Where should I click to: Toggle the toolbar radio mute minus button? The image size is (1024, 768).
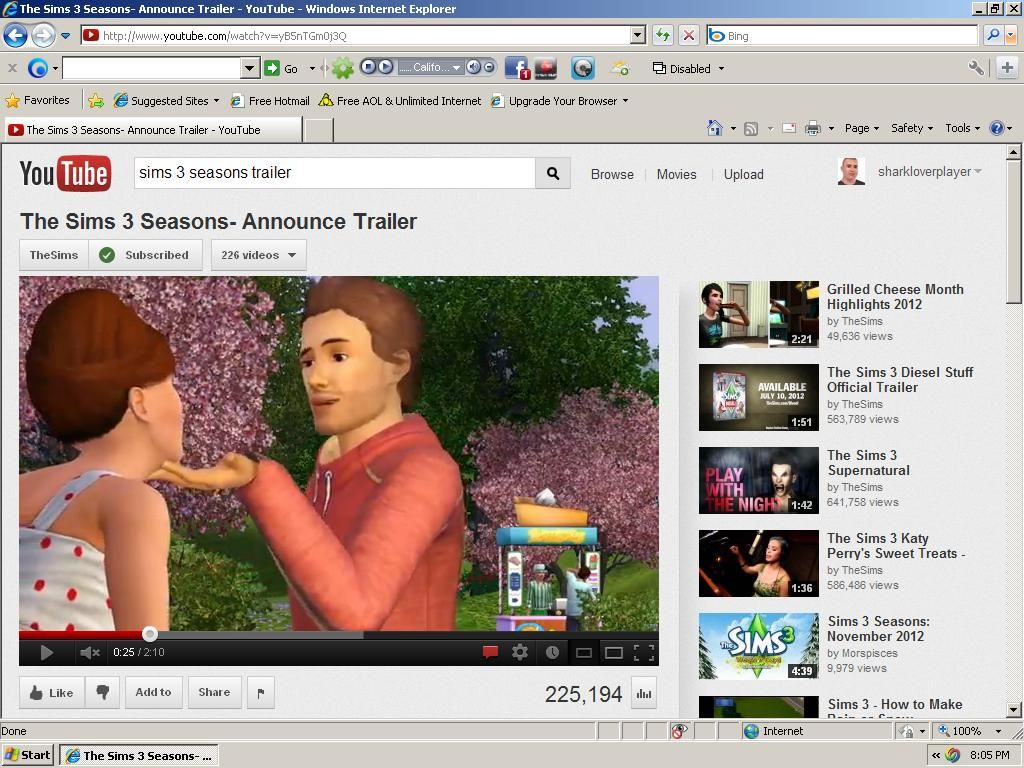[488, 67]
